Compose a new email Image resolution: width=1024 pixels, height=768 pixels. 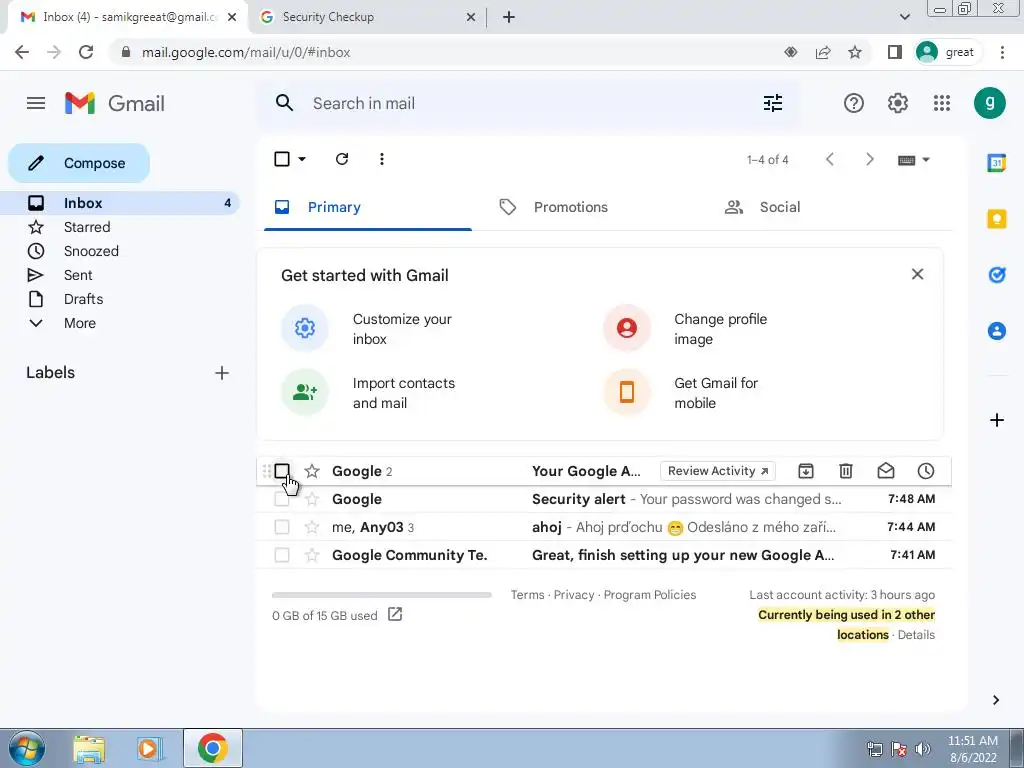(x=79, y=163)
